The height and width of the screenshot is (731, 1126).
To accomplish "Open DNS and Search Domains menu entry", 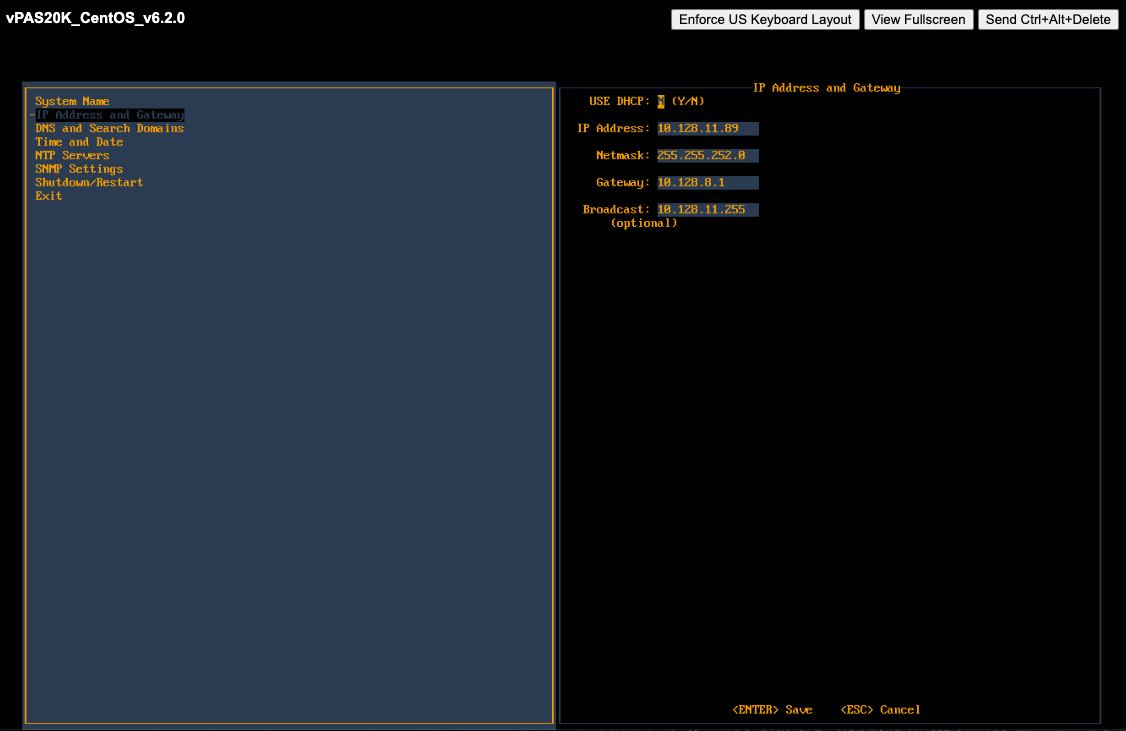I will (110, 129).
